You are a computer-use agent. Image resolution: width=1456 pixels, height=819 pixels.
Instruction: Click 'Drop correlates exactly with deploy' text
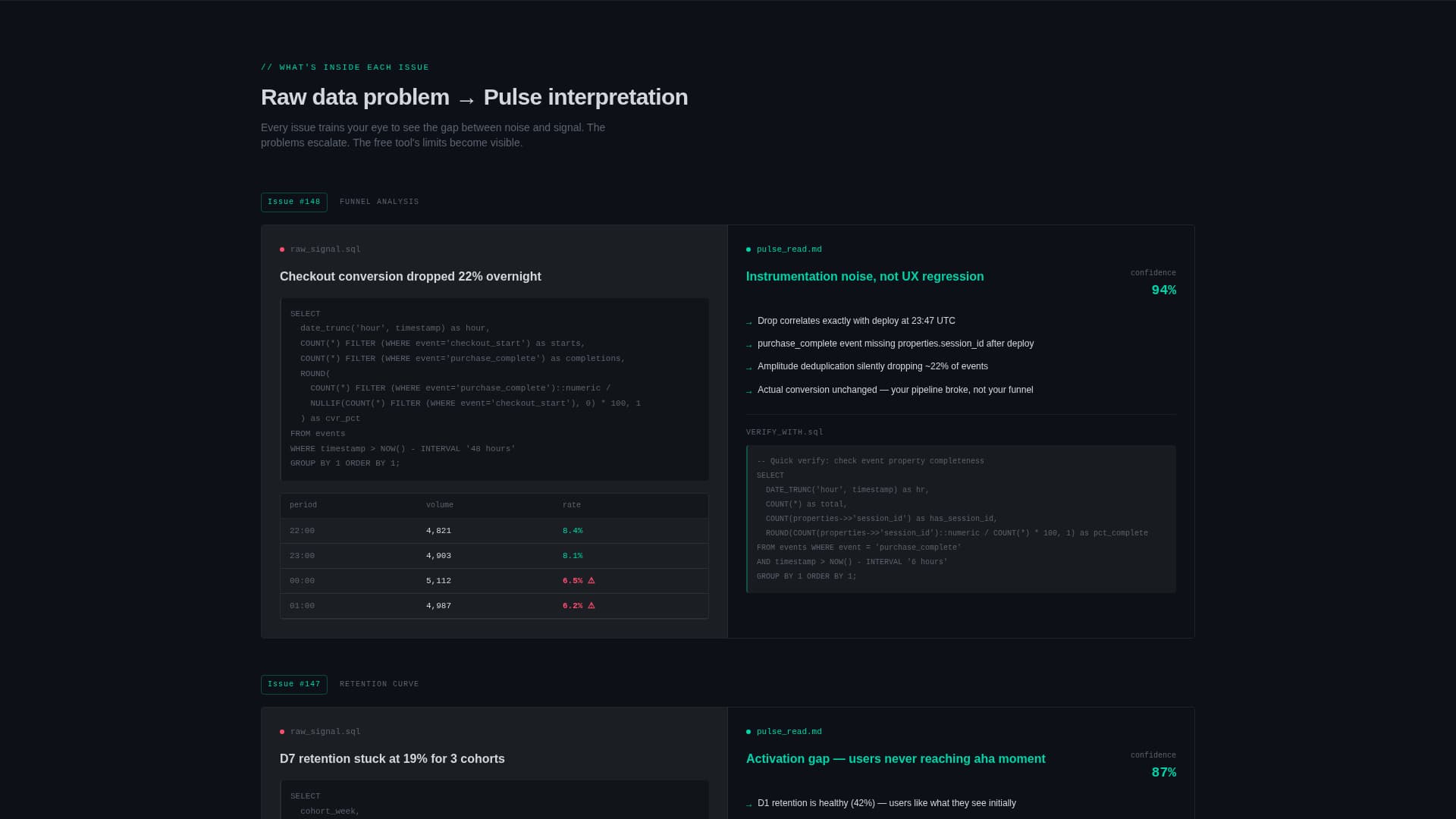coord(856,321)
